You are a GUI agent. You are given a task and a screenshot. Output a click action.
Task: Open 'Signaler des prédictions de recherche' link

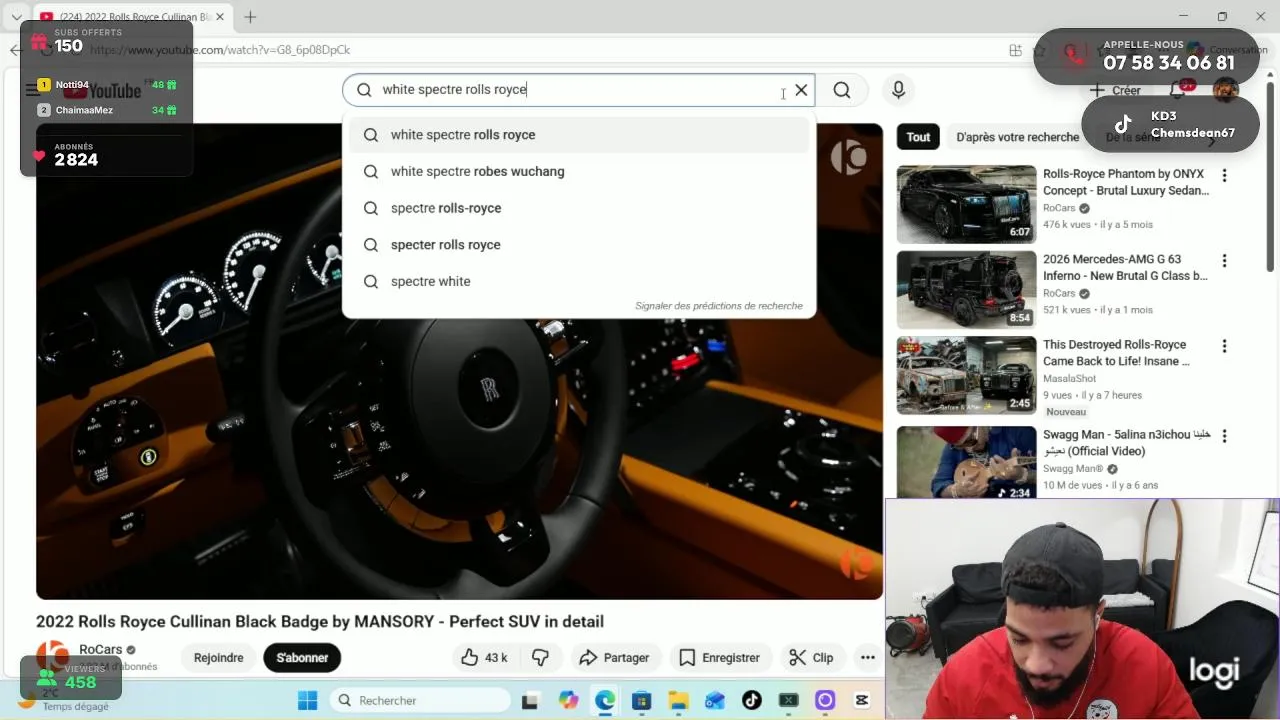click(x=719, y=306)
